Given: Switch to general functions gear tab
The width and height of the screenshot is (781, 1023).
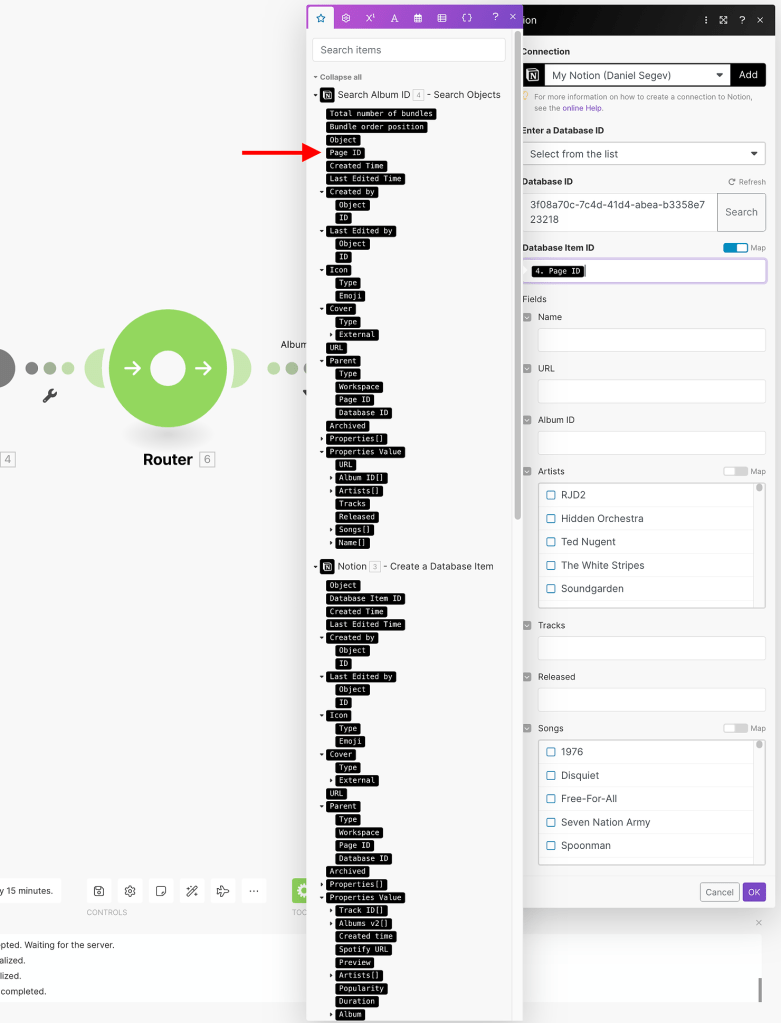Looking at the screenshot, I should pos(346,18).
